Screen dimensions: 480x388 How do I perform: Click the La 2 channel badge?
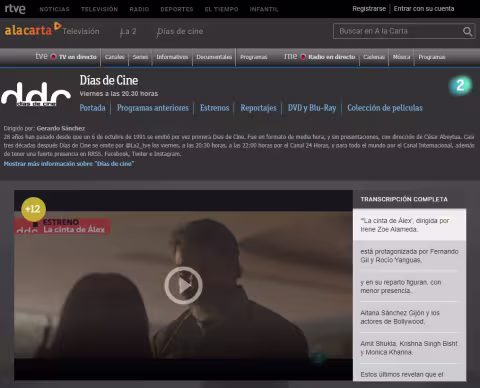click(460, 86)
